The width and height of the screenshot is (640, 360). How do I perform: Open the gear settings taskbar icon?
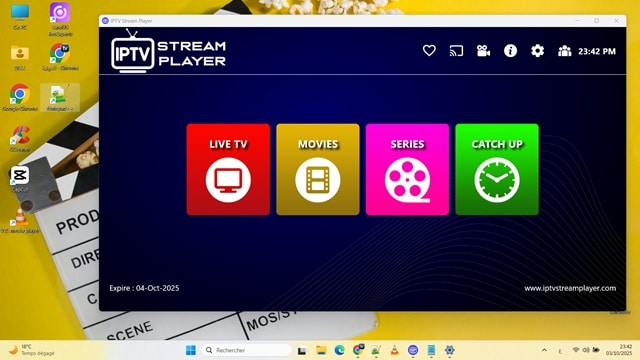(449, 350)
